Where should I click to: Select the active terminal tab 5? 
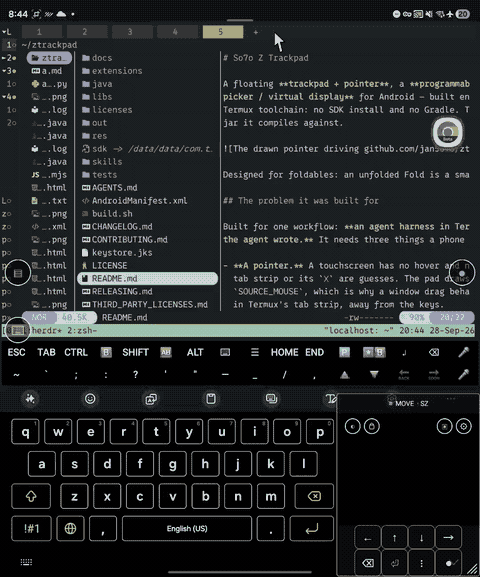(223, 32)
